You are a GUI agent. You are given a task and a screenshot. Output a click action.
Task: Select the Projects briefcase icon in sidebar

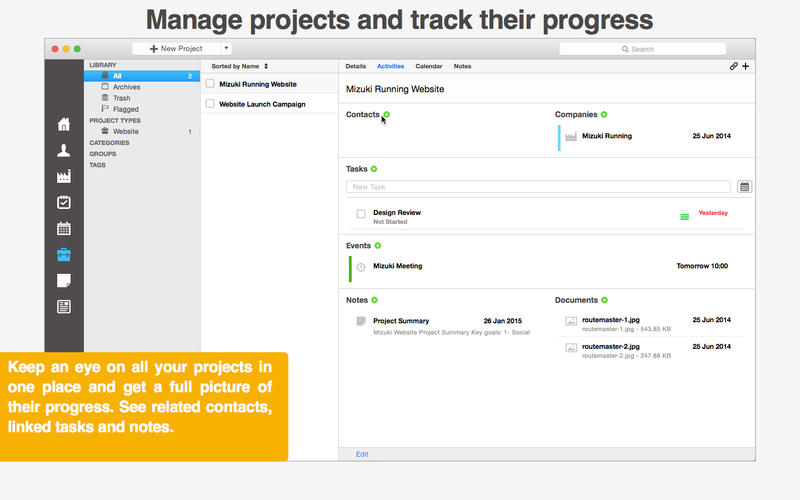tap(64, 254)
